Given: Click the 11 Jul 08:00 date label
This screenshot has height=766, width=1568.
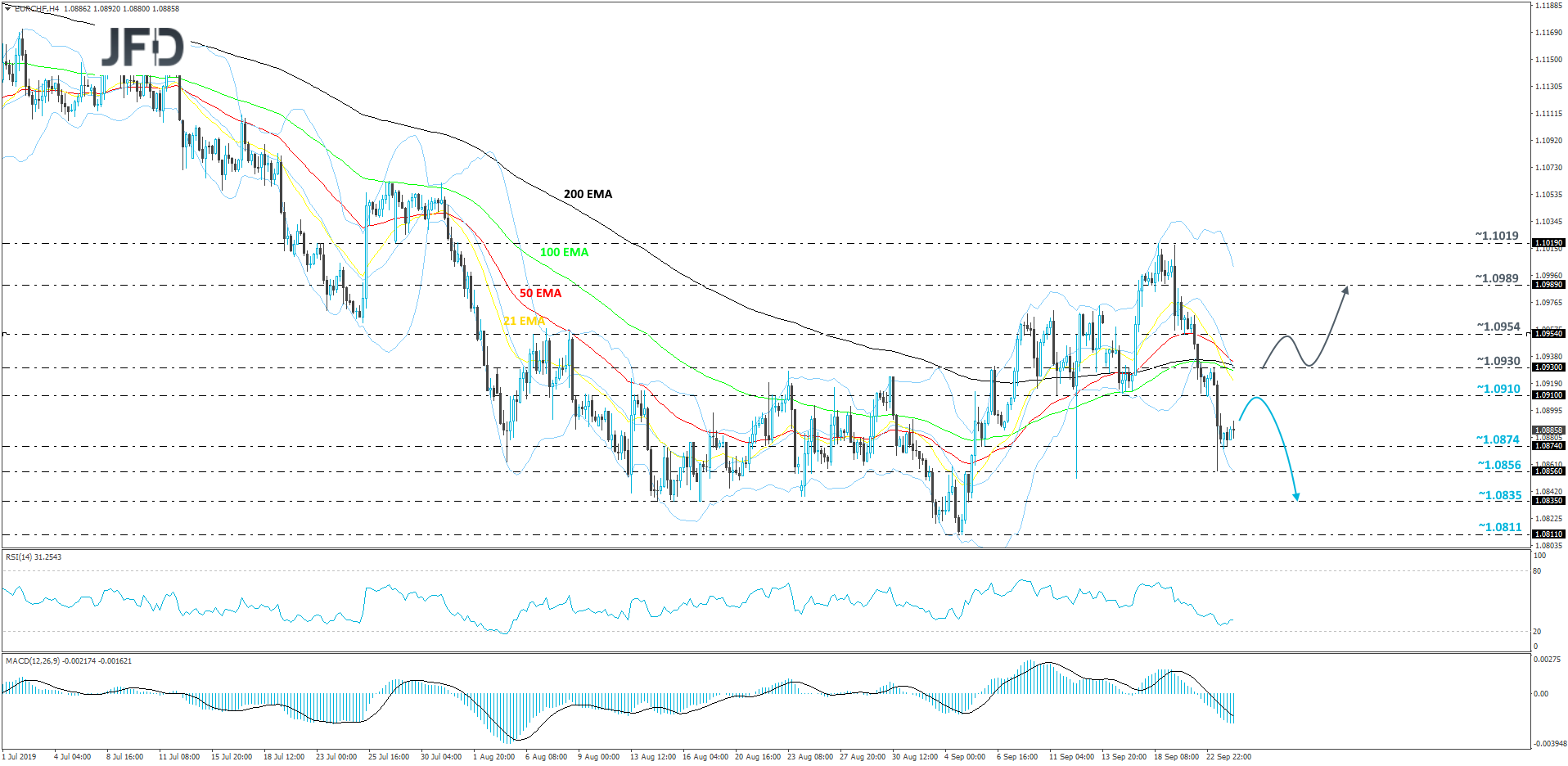Looking at the screenshot, I should pos(179,757).
